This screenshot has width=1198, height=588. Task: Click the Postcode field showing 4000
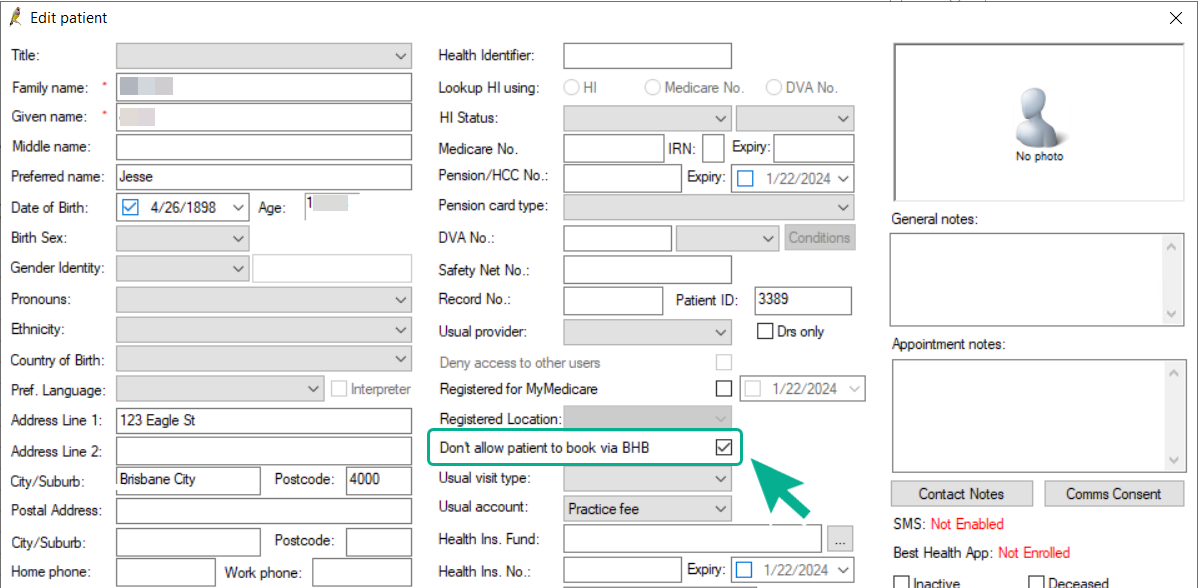[379, 480]
